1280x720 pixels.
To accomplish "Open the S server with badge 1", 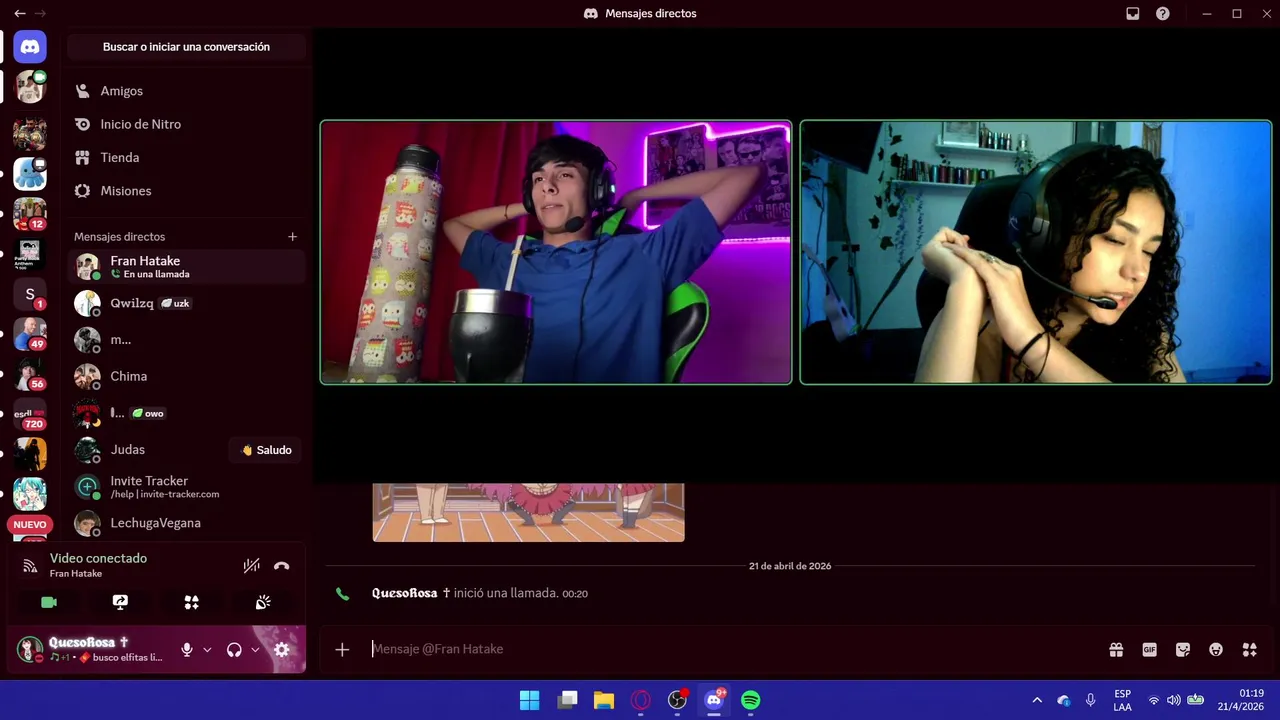I will (30, 293).
